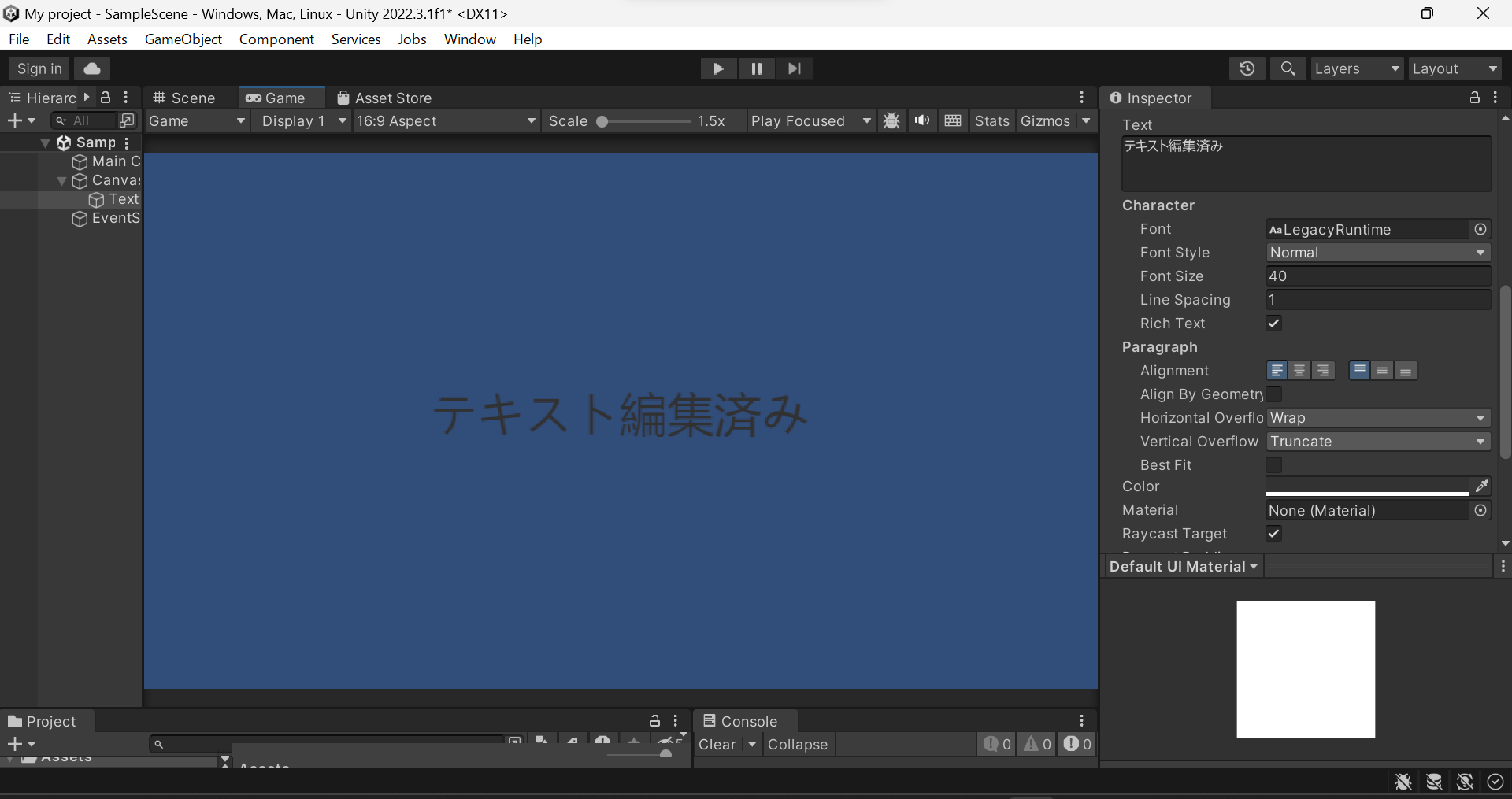Open the GameObject menu
Image resolution: width=1512 pixels, height=799 pixels.
tap(183, 39)
